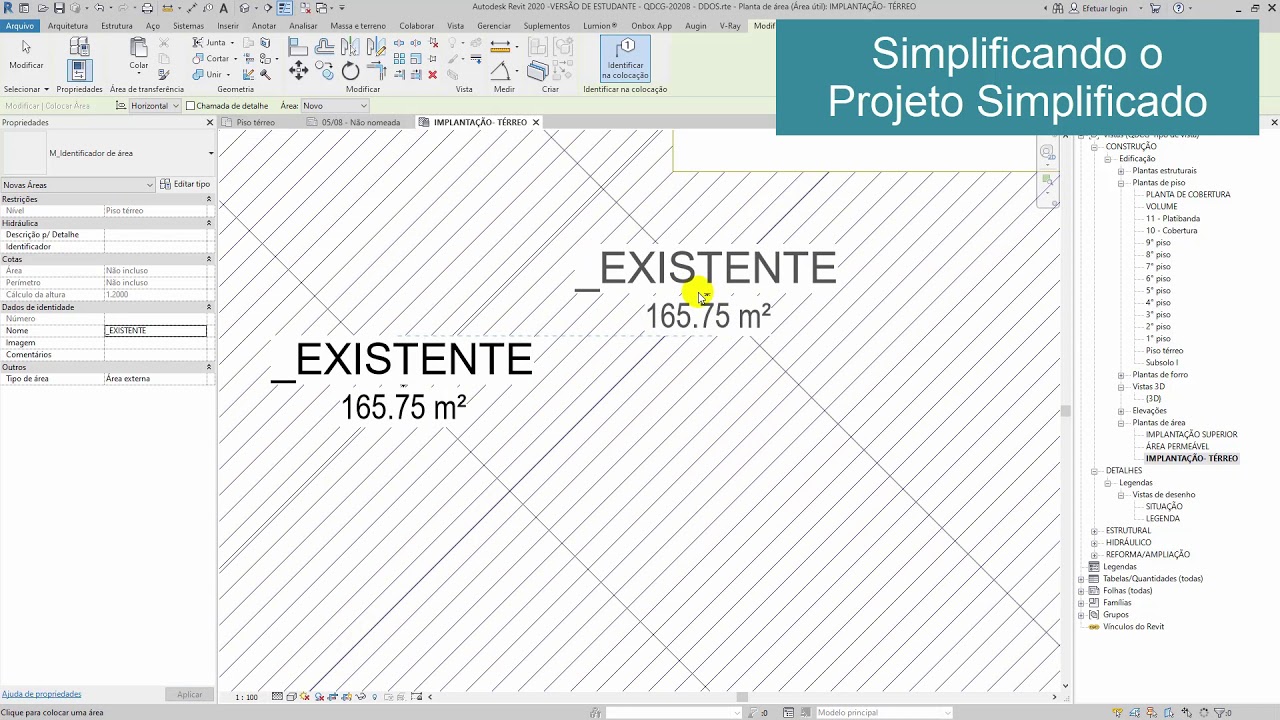Open the Anotar ribbon tab
1280x720 pixels.
coord(264,26)
